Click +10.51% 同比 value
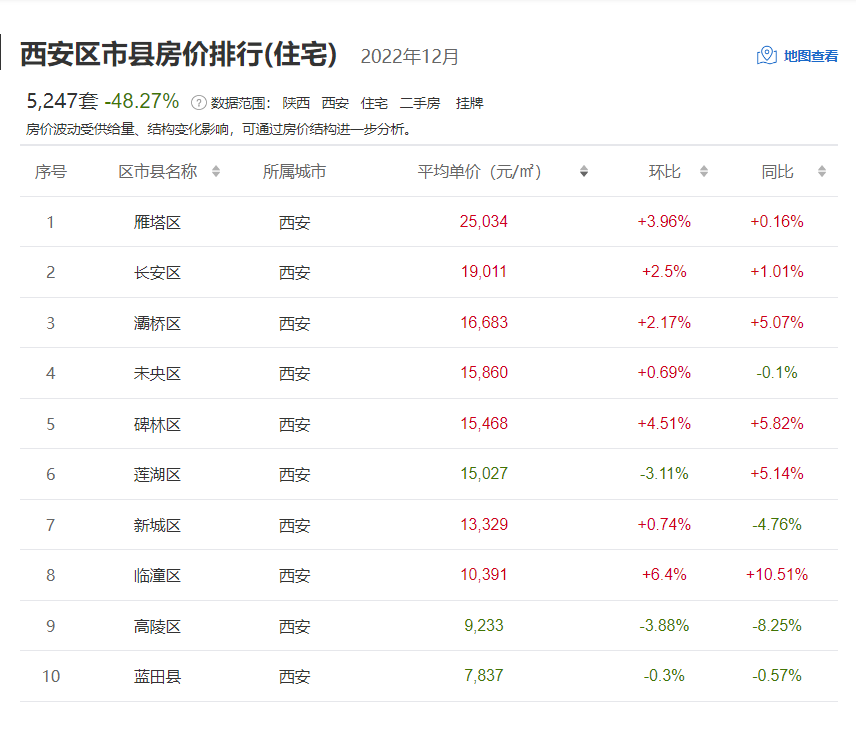Viewport: 856px width, 734px height. pos(777,575)
